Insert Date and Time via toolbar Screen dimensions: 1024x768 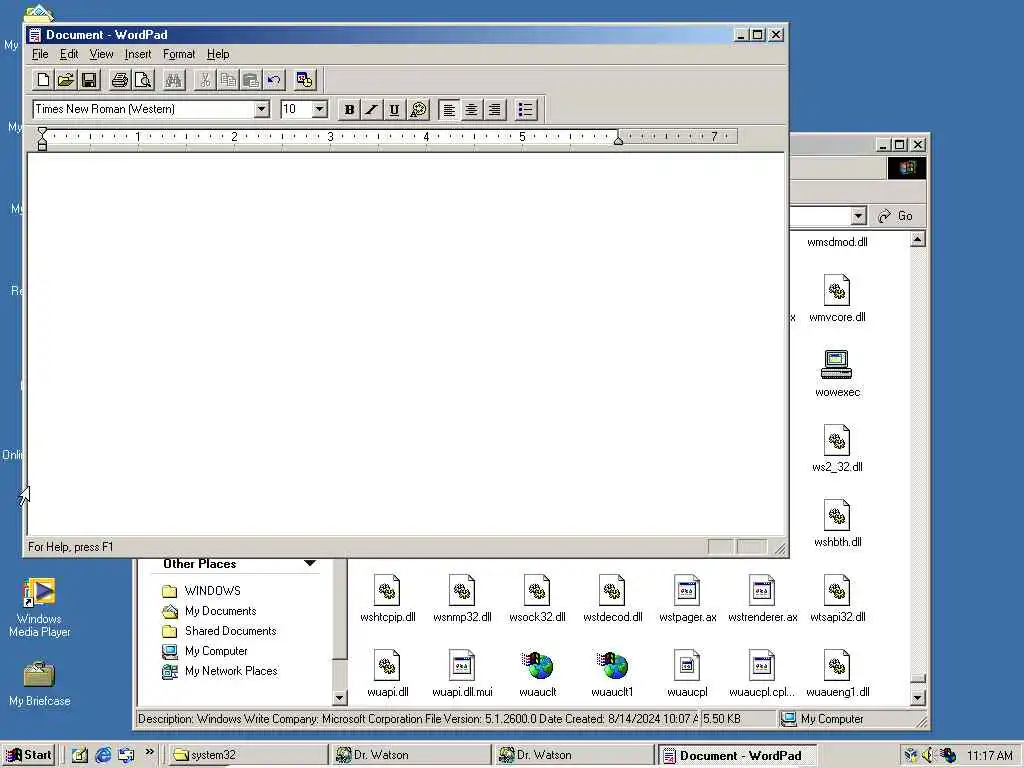304,80
